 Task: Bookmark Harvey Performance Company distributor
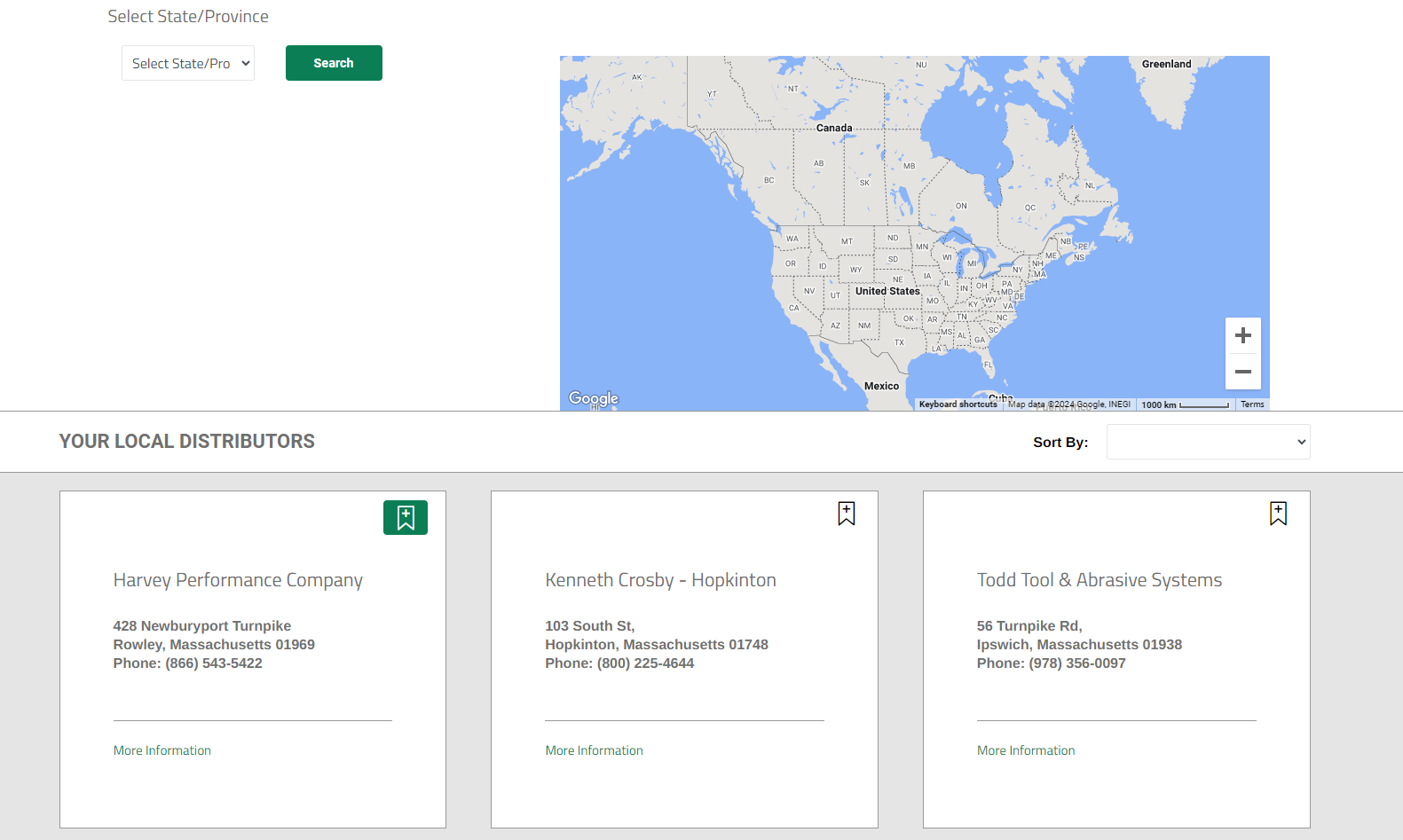coord(406,518)
